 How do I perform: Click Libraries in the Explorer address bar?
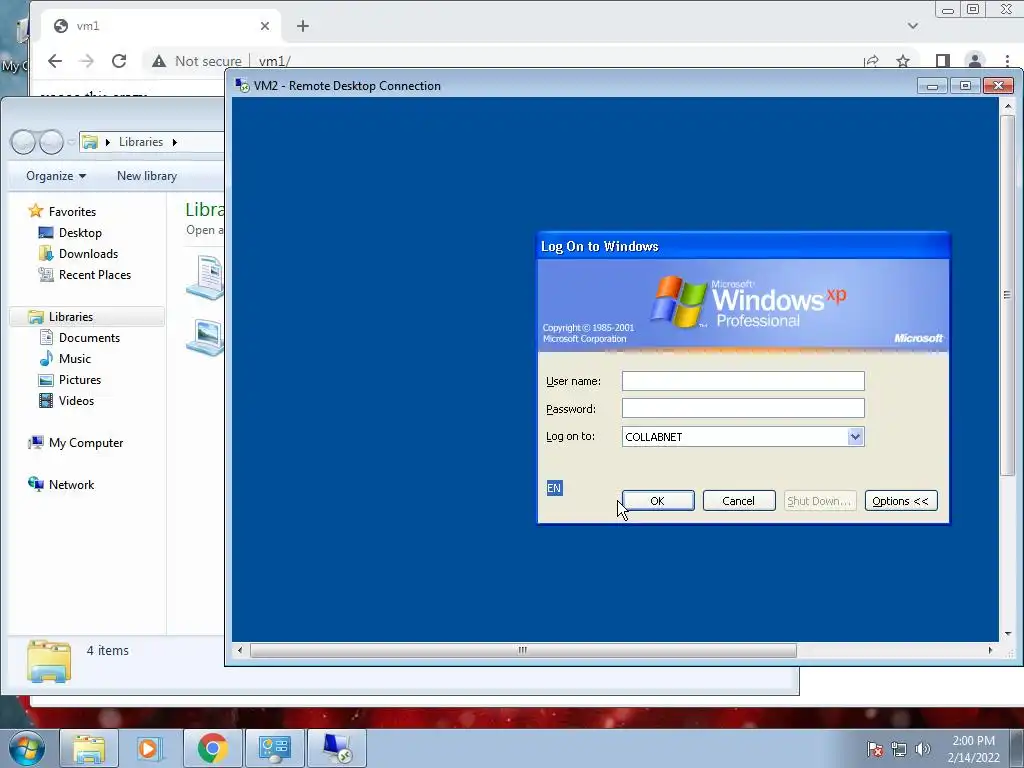pyautogui.click(x=140, y=142)
